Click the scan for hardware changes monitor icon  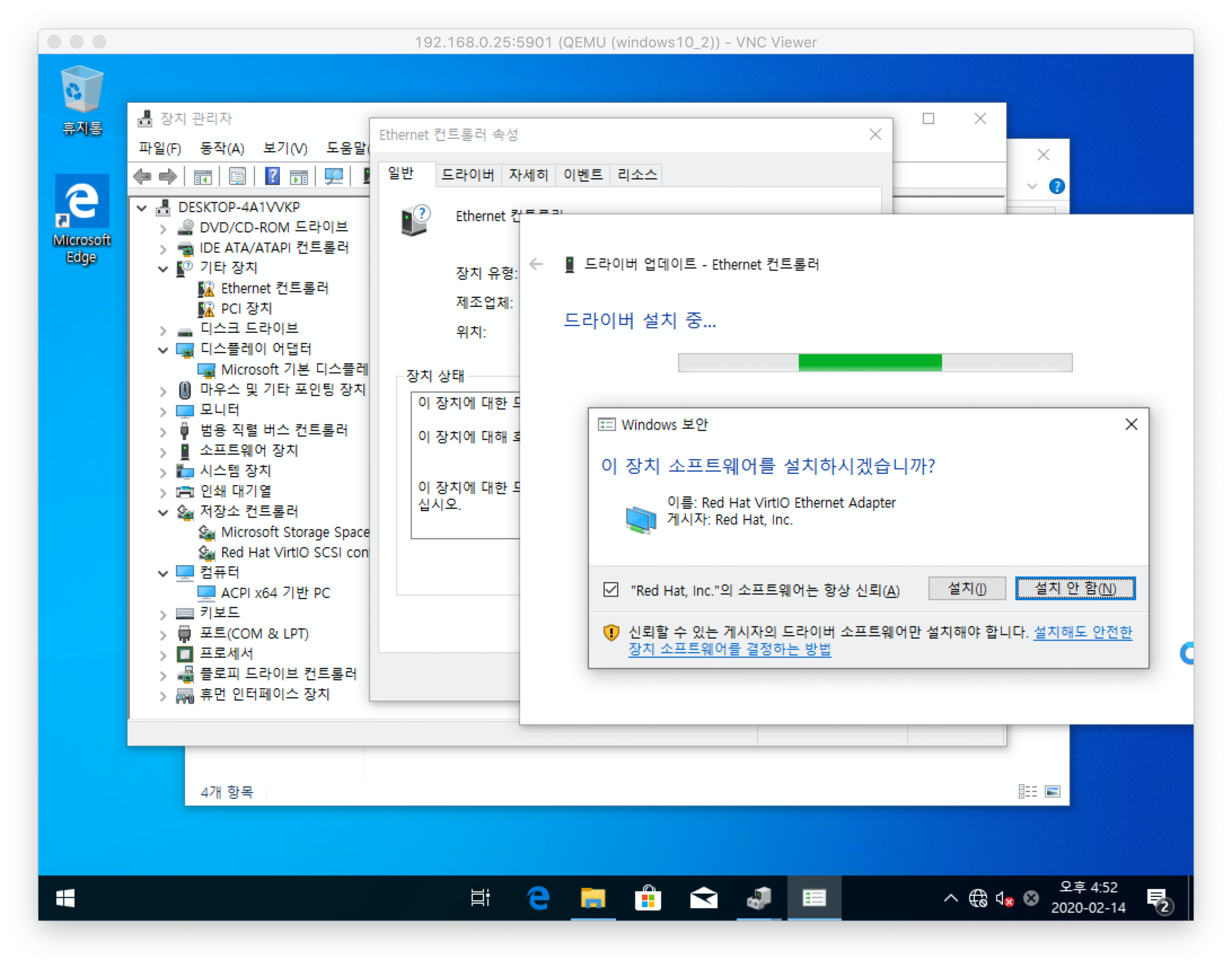point(334,176)
